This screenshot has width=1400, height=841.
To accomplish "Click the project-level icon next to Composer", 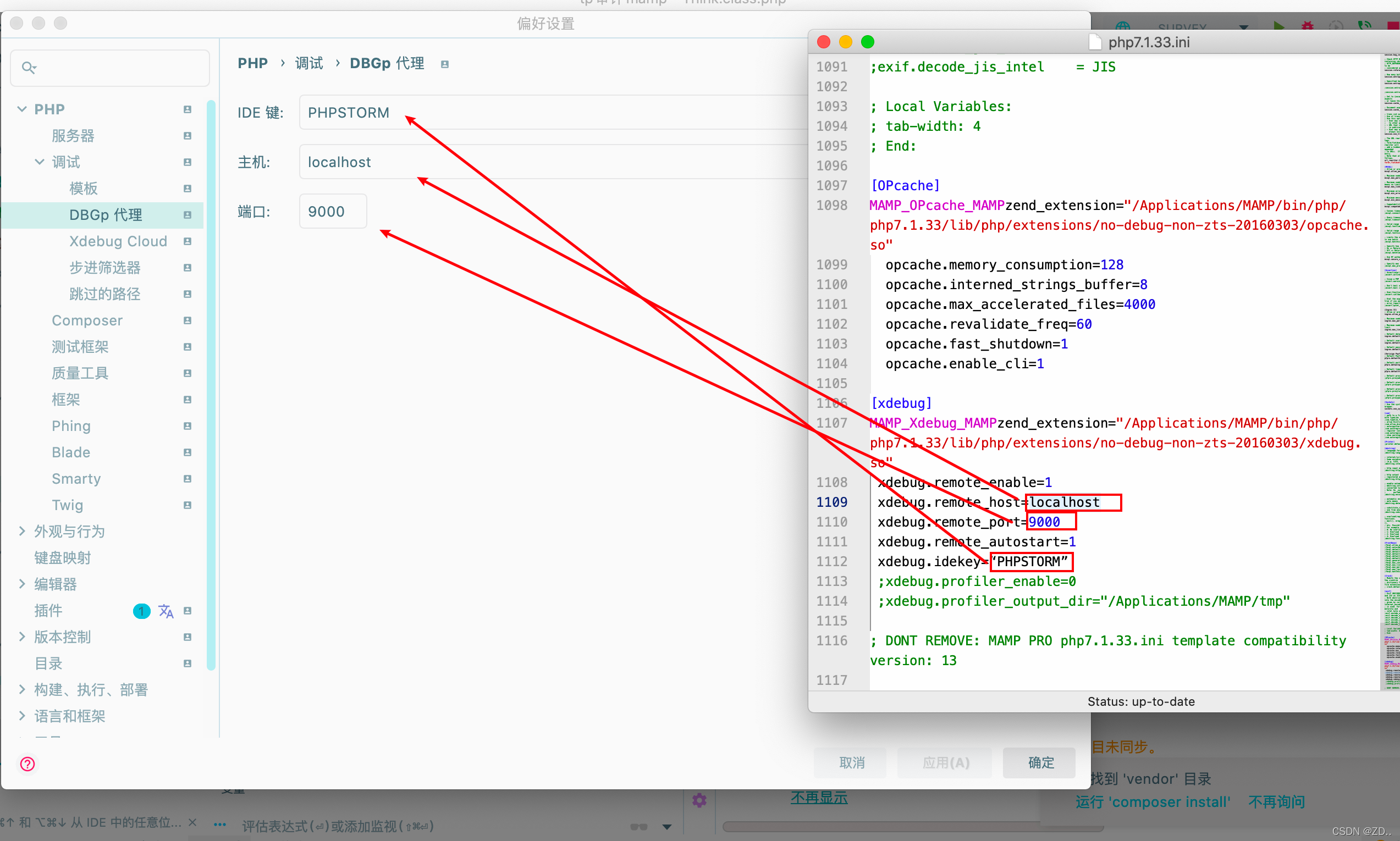I will 188,321.
